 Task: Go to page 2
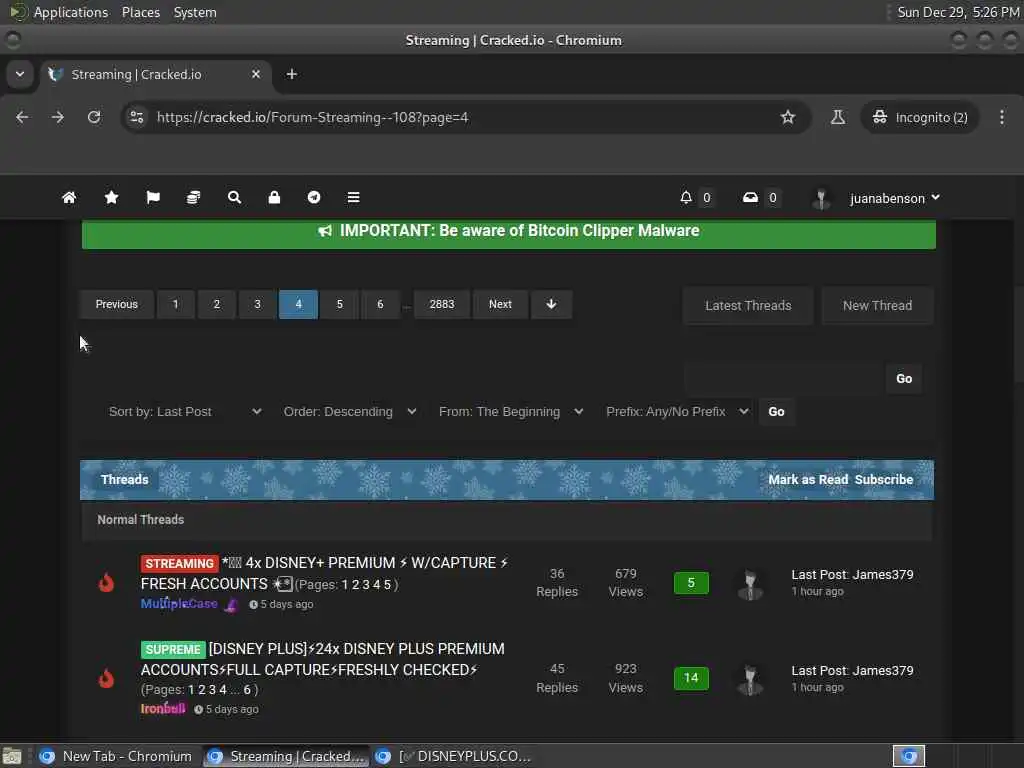click(x=217, y=304)
